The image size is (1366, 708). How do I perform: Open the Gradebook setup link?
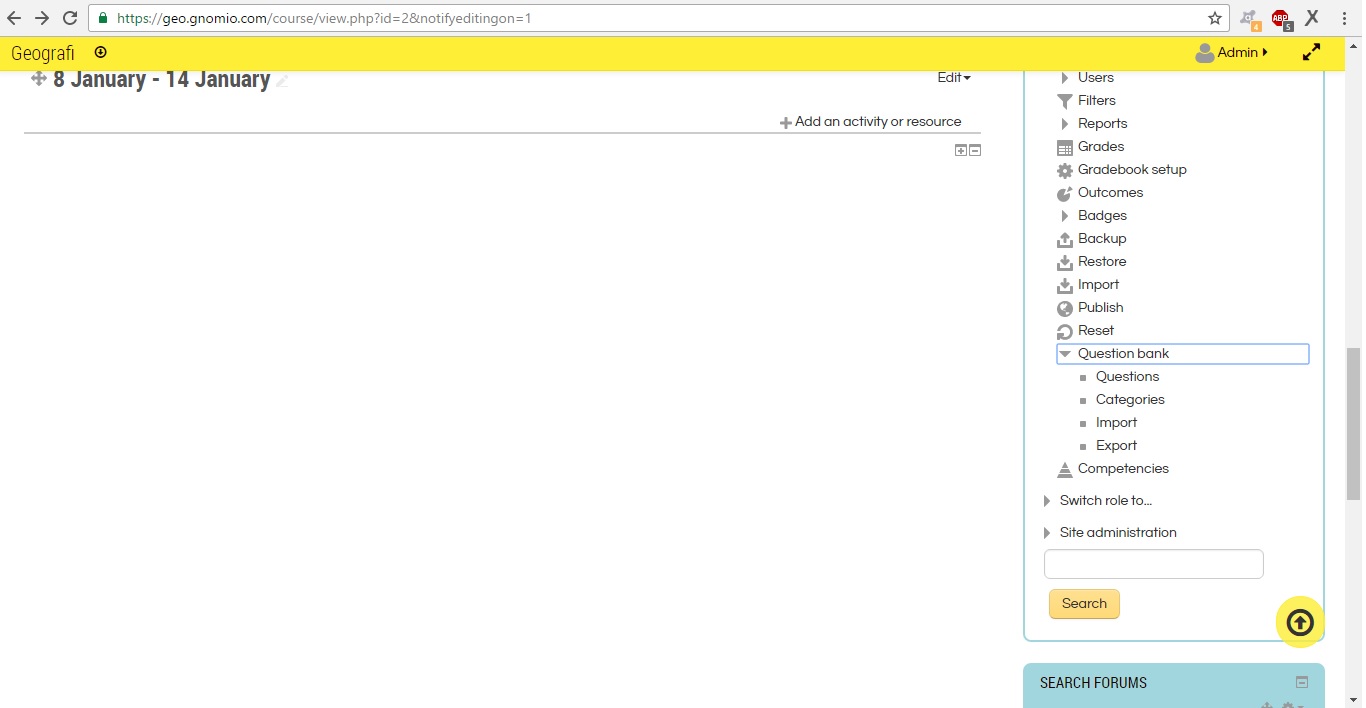1132,170
